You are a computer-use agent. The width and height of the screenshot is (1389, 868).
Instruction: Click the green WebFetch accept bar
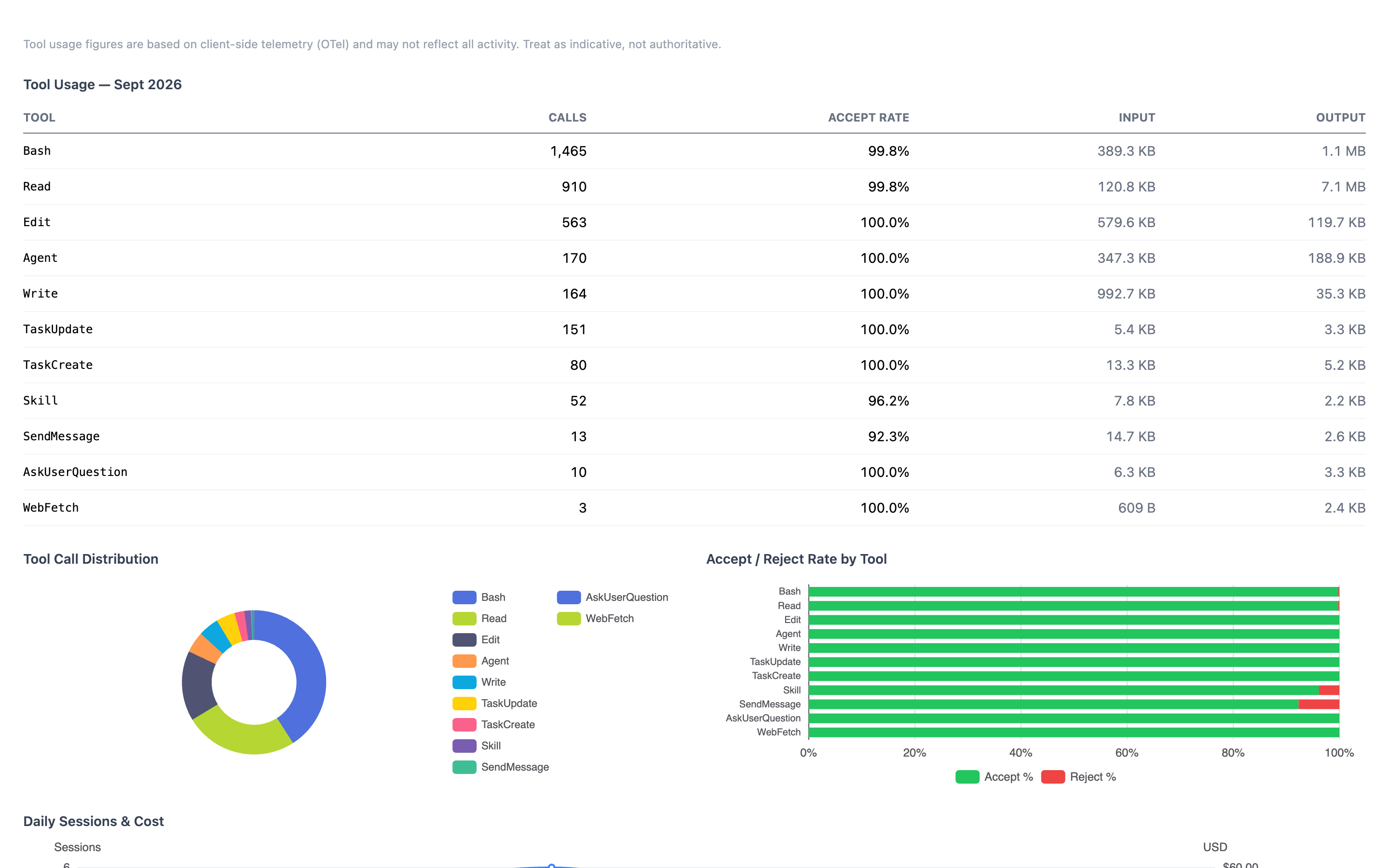1073,732
